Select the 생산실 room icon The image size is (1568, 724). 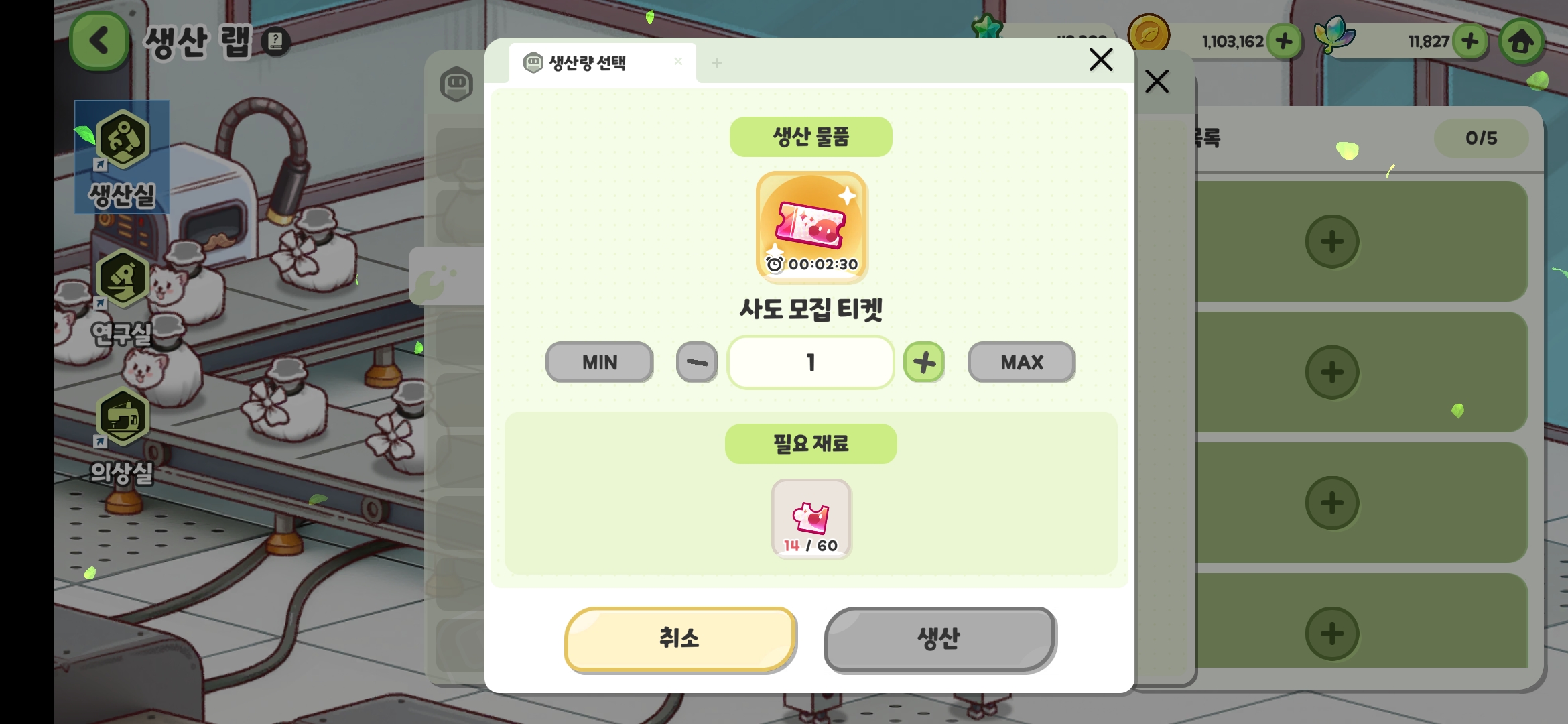[x=123, y=139]
